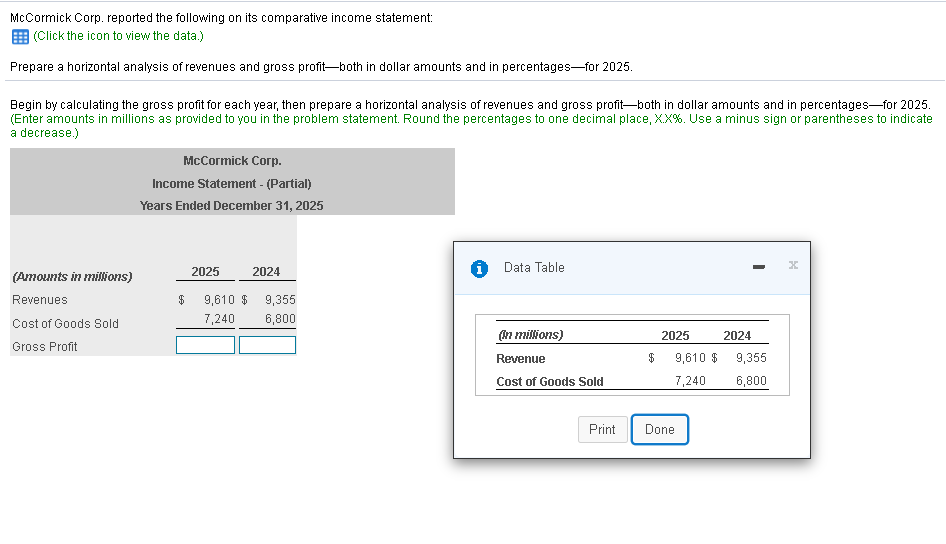Click the 'Revenue' label in Data Table
Image resolution: width=946 pixels, height=544 pixels.
pyautogui.click(x=521, y=359)
